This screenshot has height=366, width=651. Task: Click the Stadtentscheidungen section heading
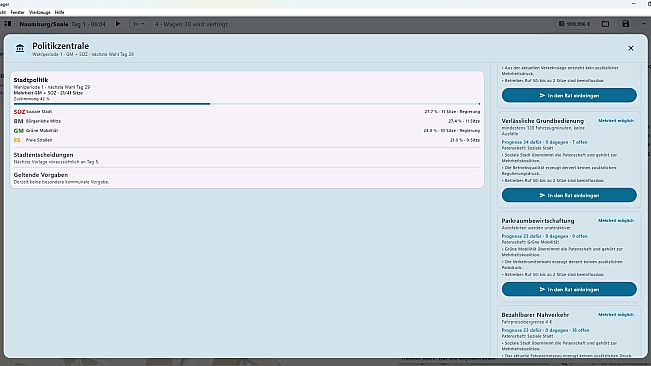click(43, 155)
